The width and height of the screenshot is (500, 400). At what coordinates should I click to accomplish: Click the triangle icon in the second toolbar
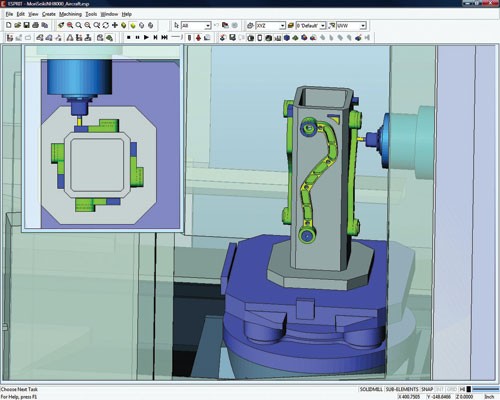pyautogui.click(x=70, y=38)
